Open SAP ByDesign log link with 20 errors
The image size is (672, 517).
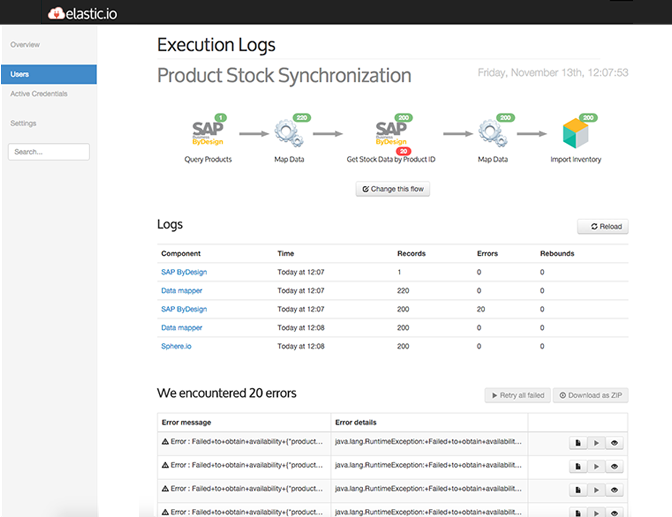tap(184, 309)
